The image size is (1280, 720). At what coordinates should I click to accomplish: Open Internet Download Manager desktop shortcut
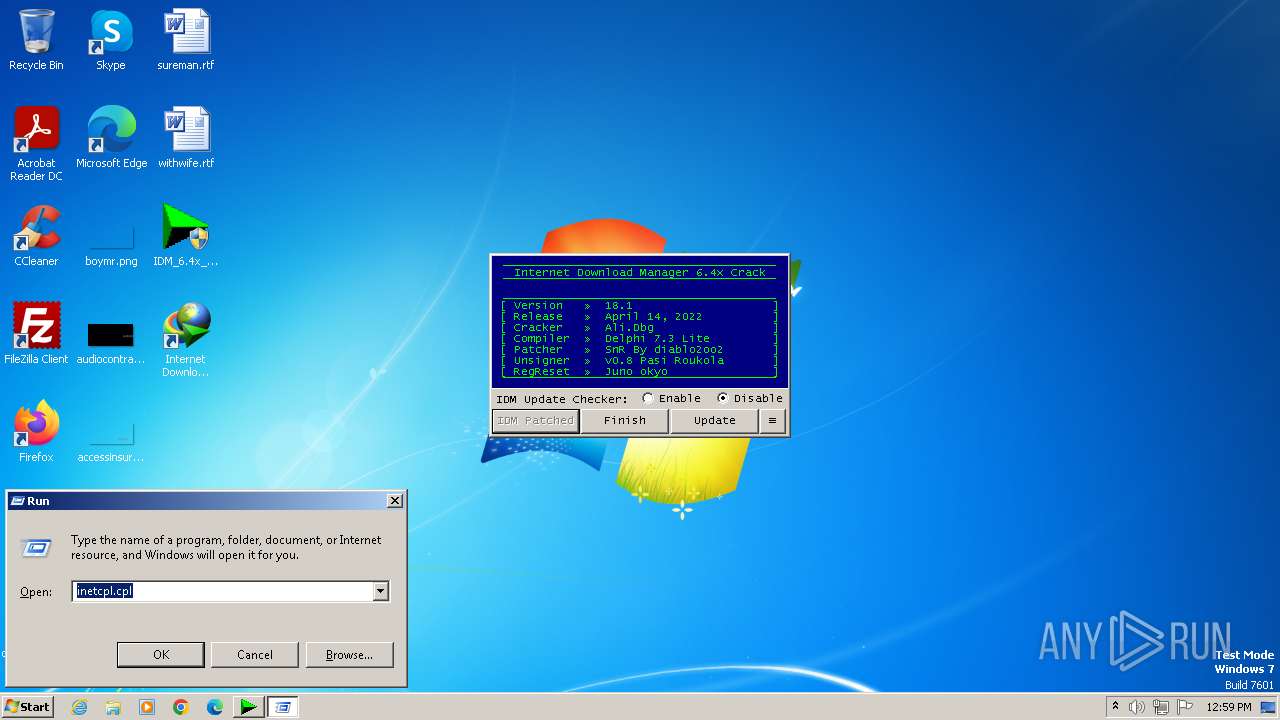point(186,340)
